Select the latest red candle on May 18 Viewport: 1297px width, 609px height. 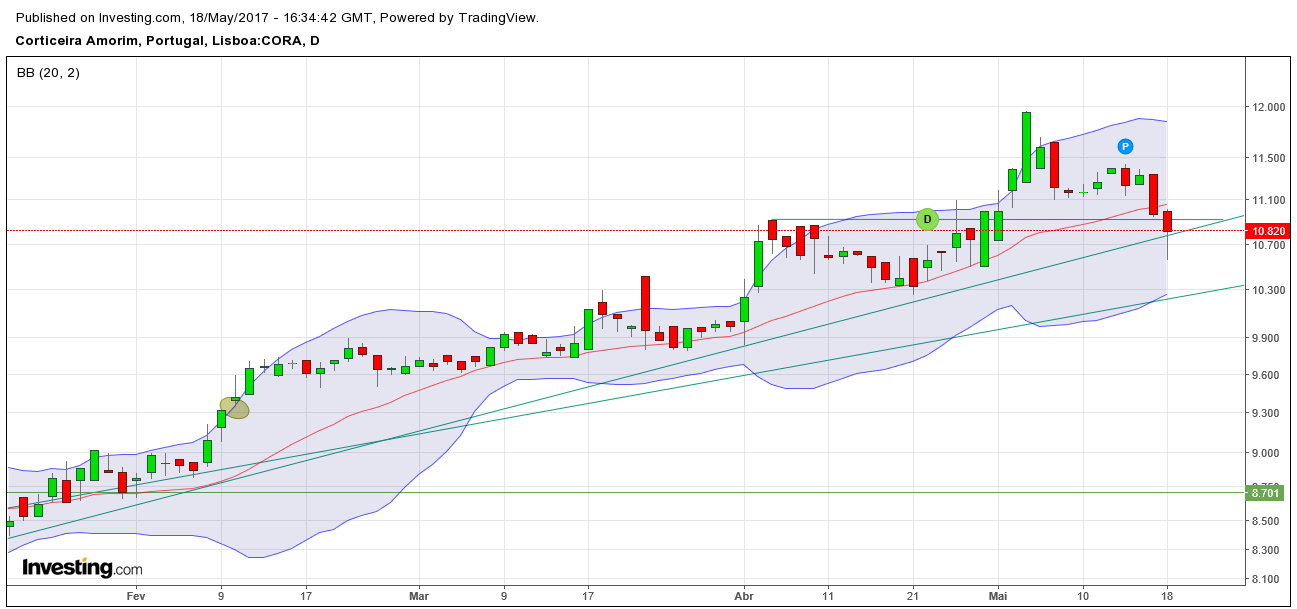click(x=1167, y=221)
